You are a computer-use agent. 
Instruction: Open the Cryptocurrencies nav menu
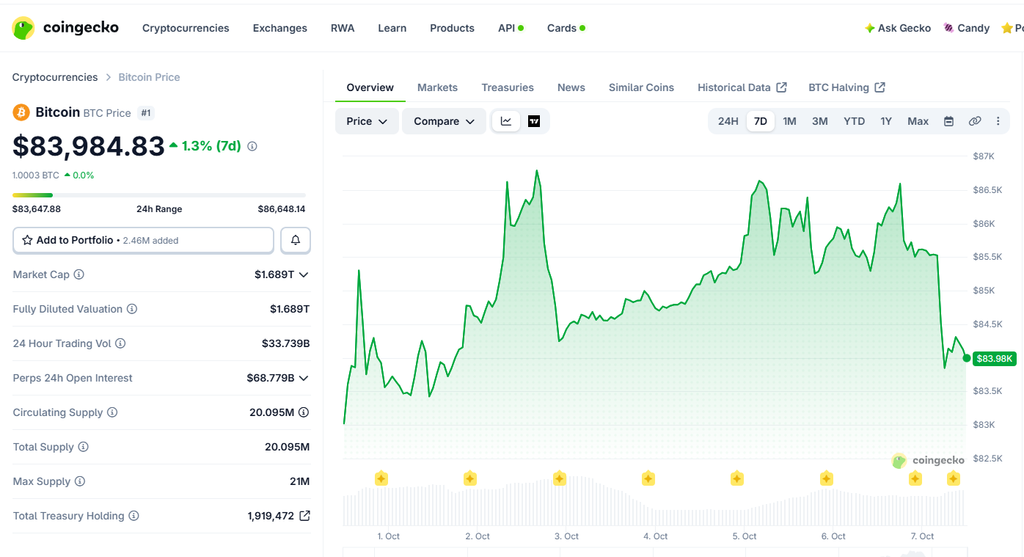185,28
